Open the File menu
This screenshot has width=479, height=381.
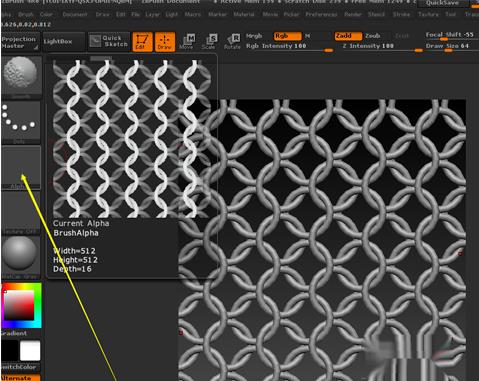[x=135, y=15]
